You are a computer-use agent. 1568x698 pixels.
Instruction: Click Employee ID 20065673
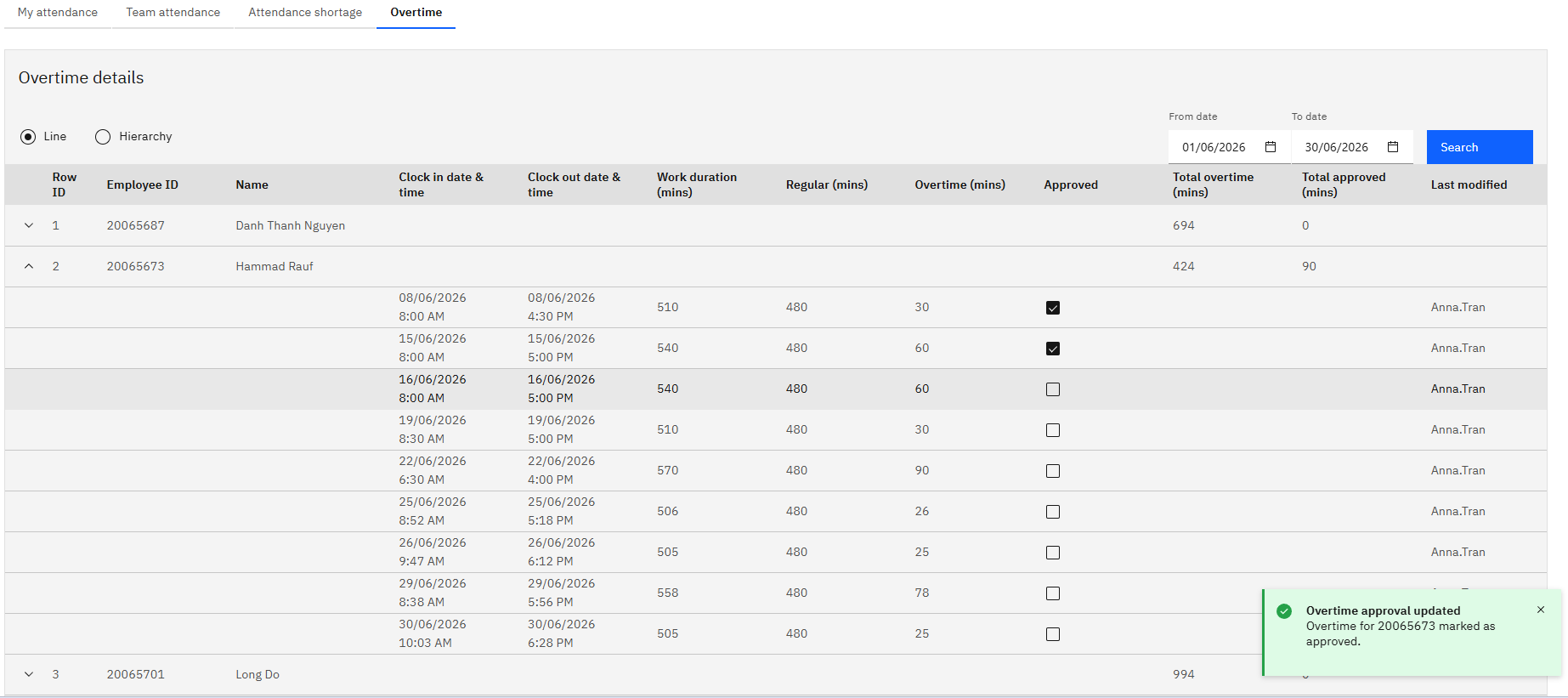(x=136, y=266)
